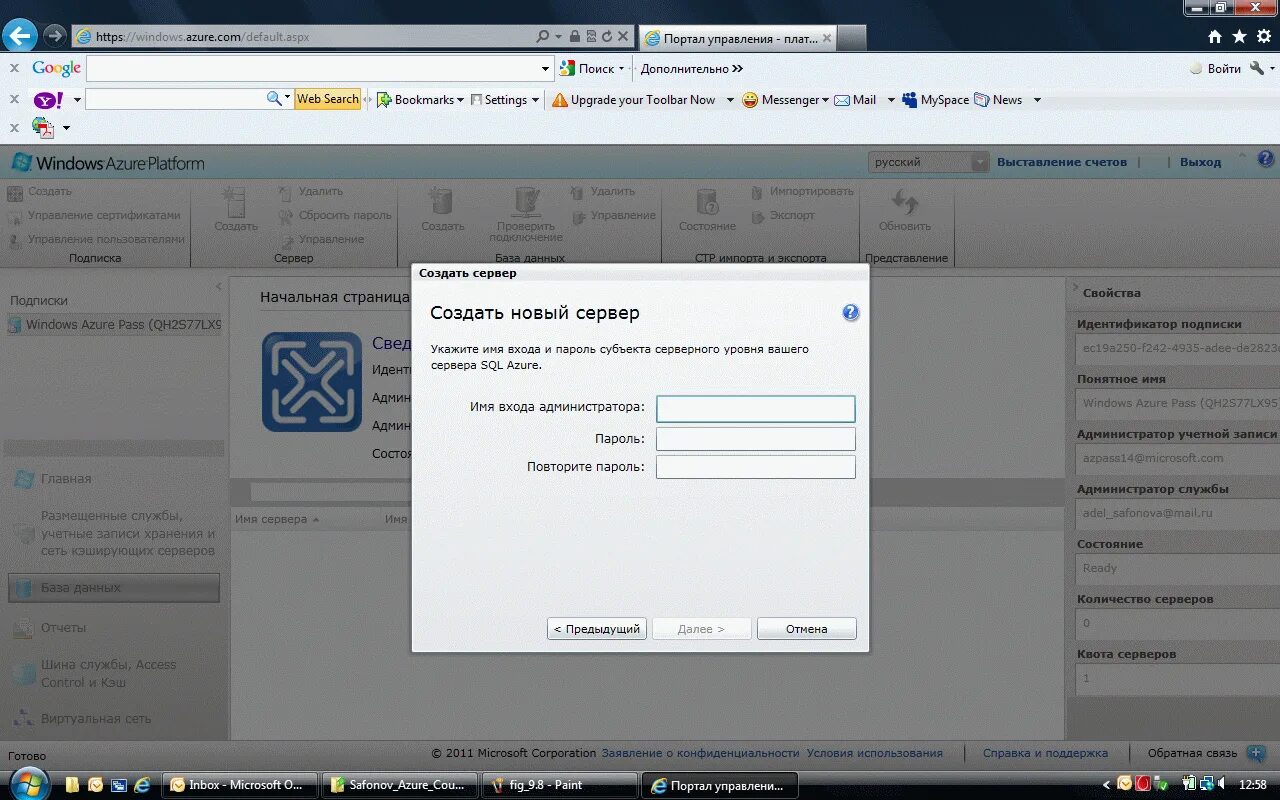Refresh the page from the address bar
This screenshot has width=1280, height=800.
(607, 37)
